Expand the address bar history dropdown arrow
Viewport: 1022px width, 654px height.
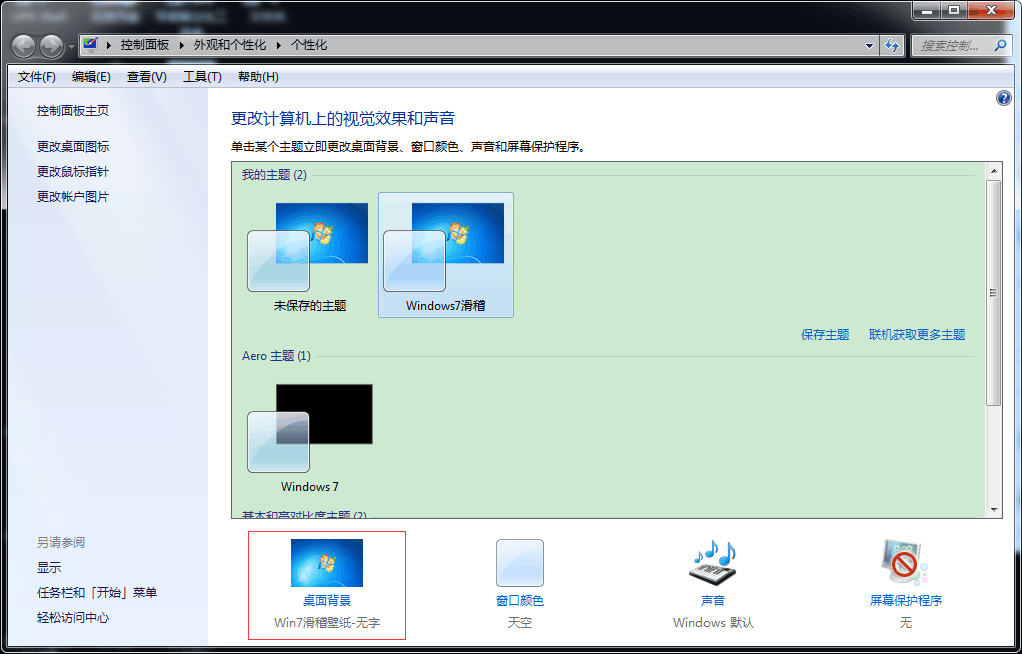coord(869,45)
